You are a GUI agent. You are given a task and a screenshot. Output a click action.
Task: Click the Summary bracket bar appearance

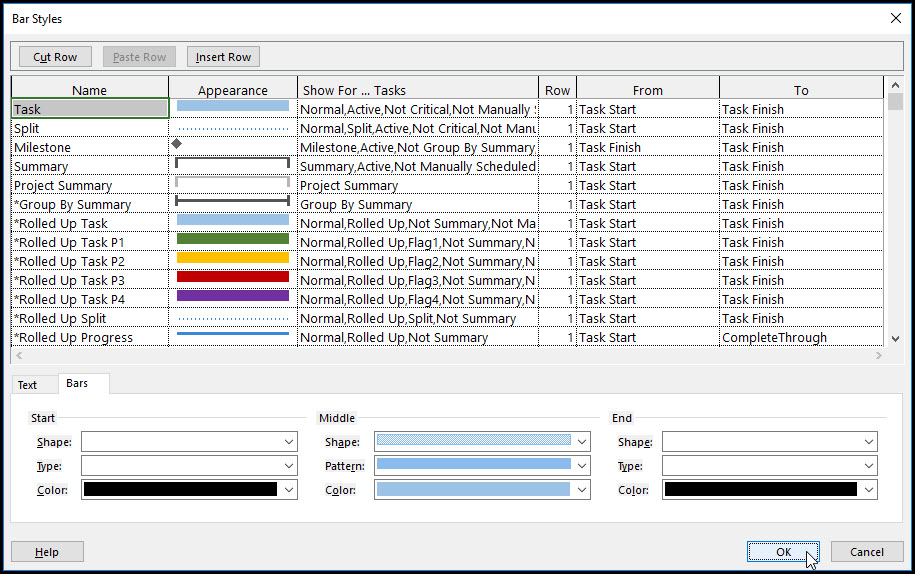232,164
